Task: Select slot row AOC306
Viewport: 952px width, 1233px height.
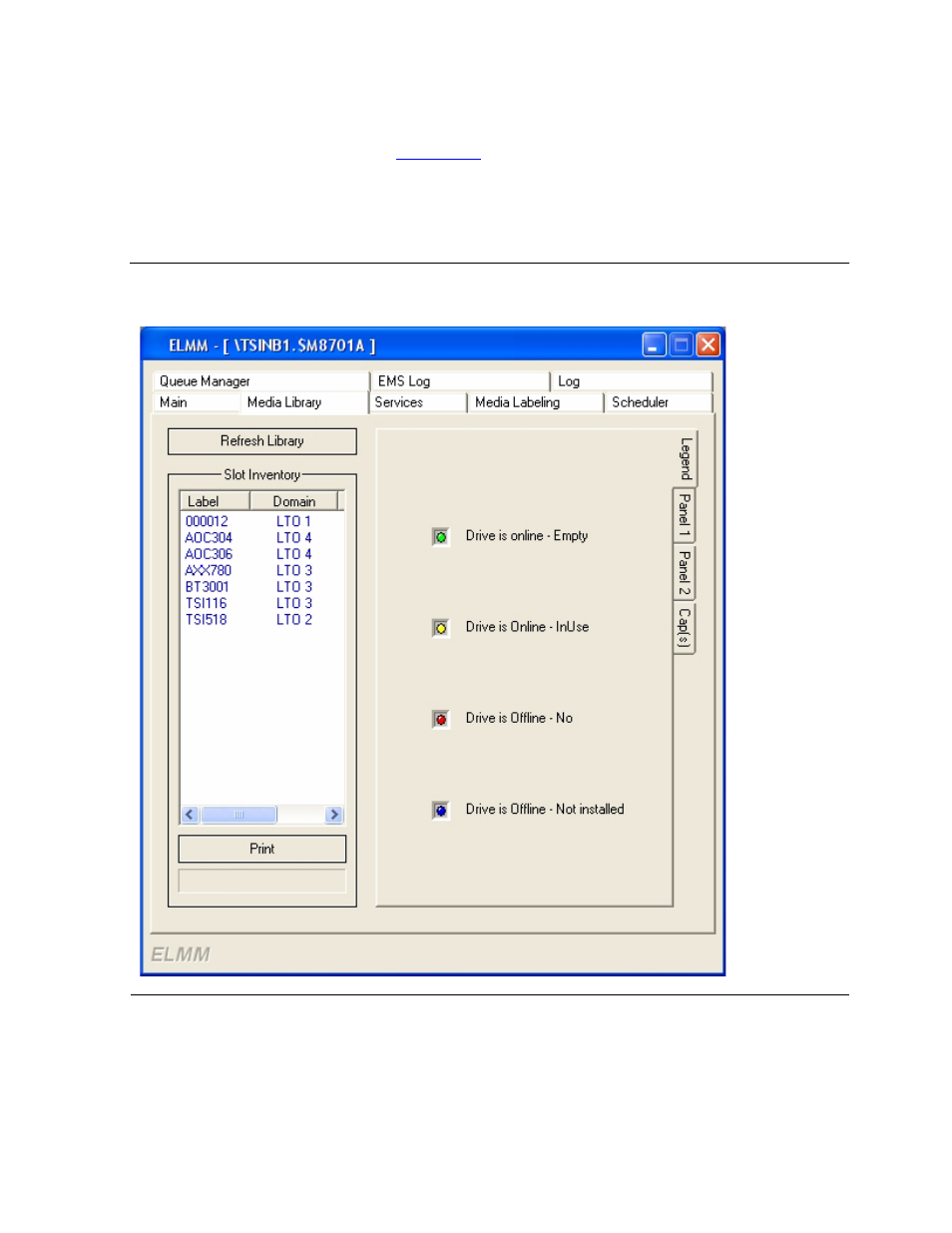Action: click(x=262, y=554)
